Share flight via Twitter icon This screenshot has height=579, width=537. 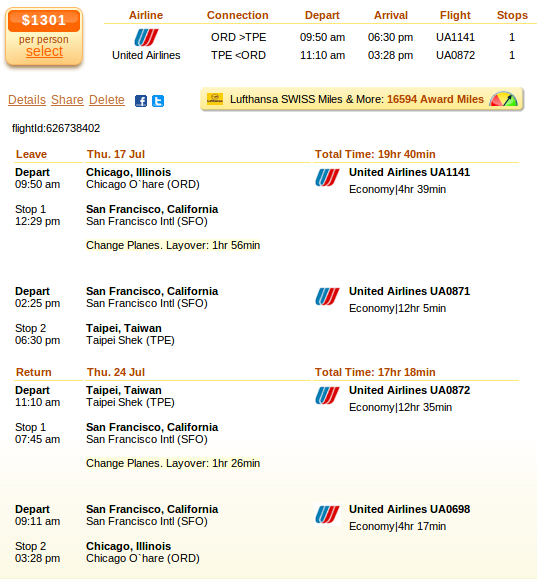(x=158, y=101)
